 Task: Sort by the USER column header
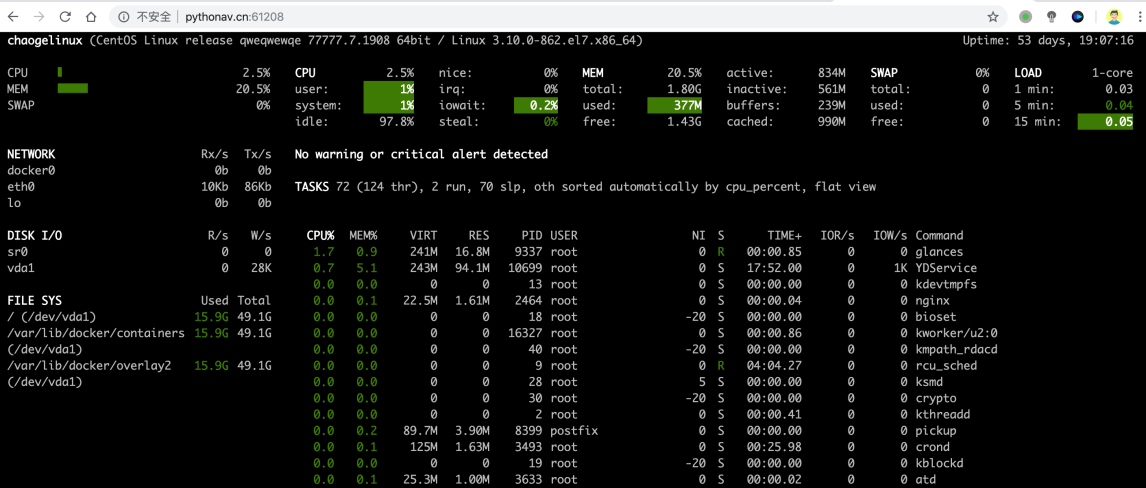[563, 235]
